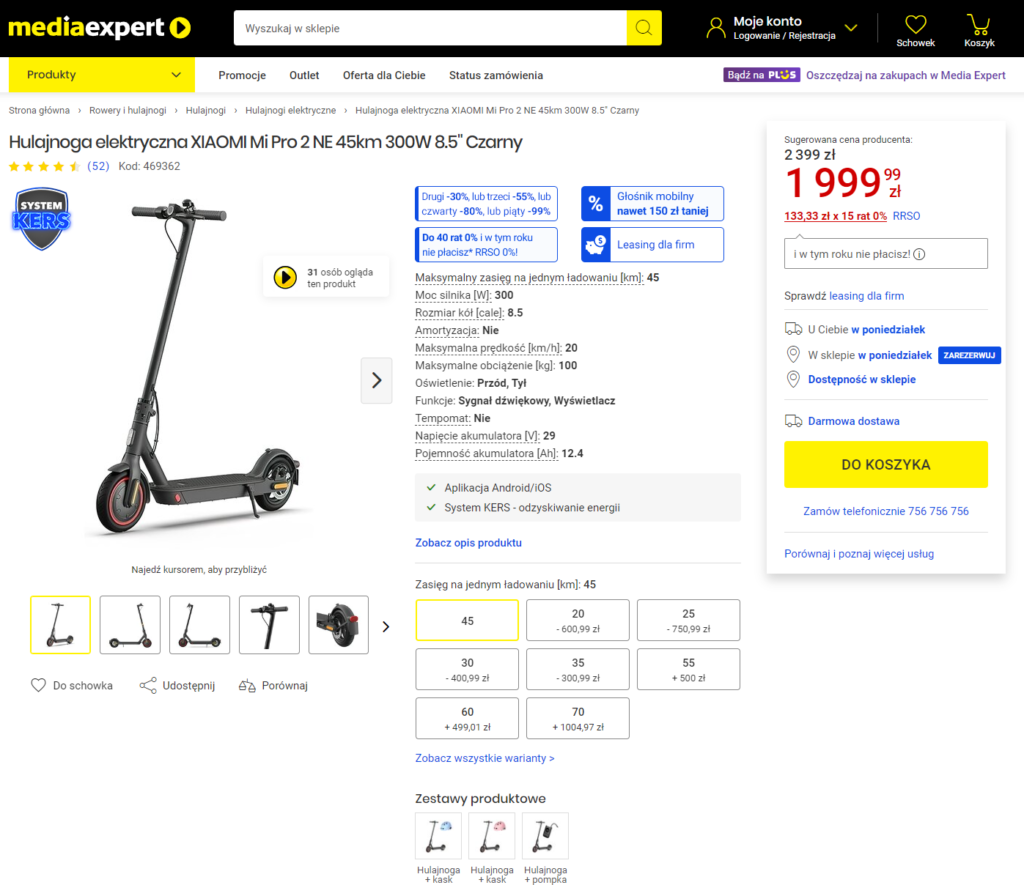Open the Schowek heart icon

point(915,25)
